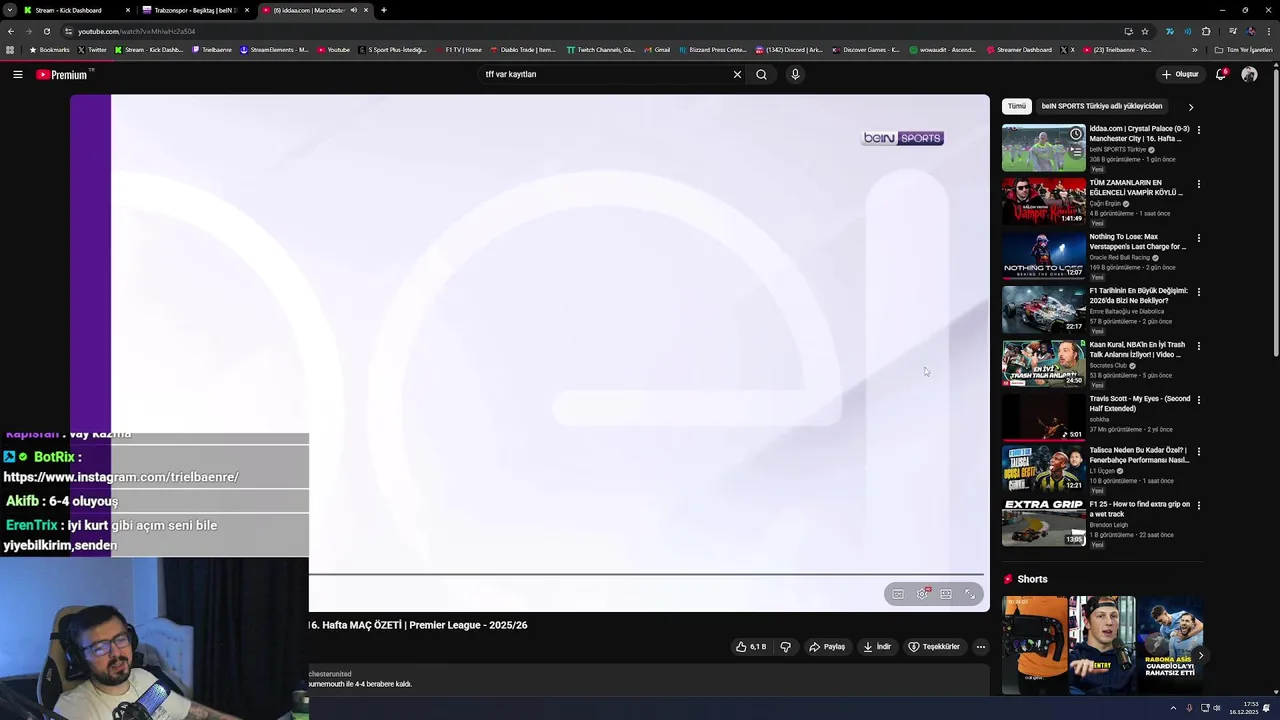Dislike the video
The height and width of the screenshot is (720, 1280).
point(785,647)
